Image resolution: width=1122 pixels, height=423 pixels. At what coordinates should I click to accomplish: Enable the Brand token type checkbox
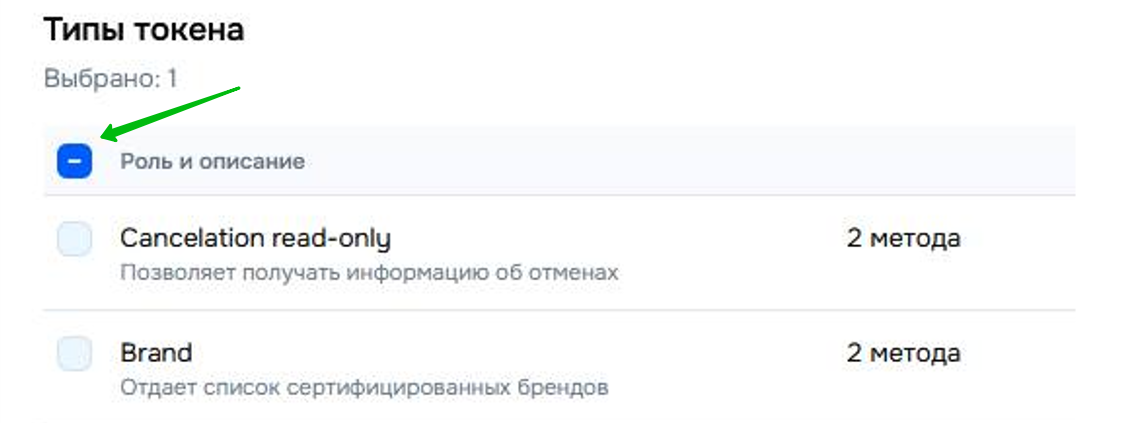coord(75,353)
